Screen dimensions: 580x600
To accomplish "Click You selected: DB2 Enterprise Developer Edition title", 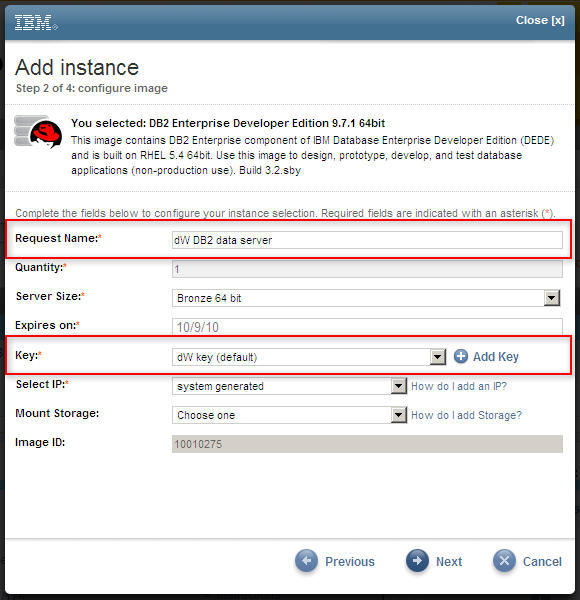I will tap(228, 123).
